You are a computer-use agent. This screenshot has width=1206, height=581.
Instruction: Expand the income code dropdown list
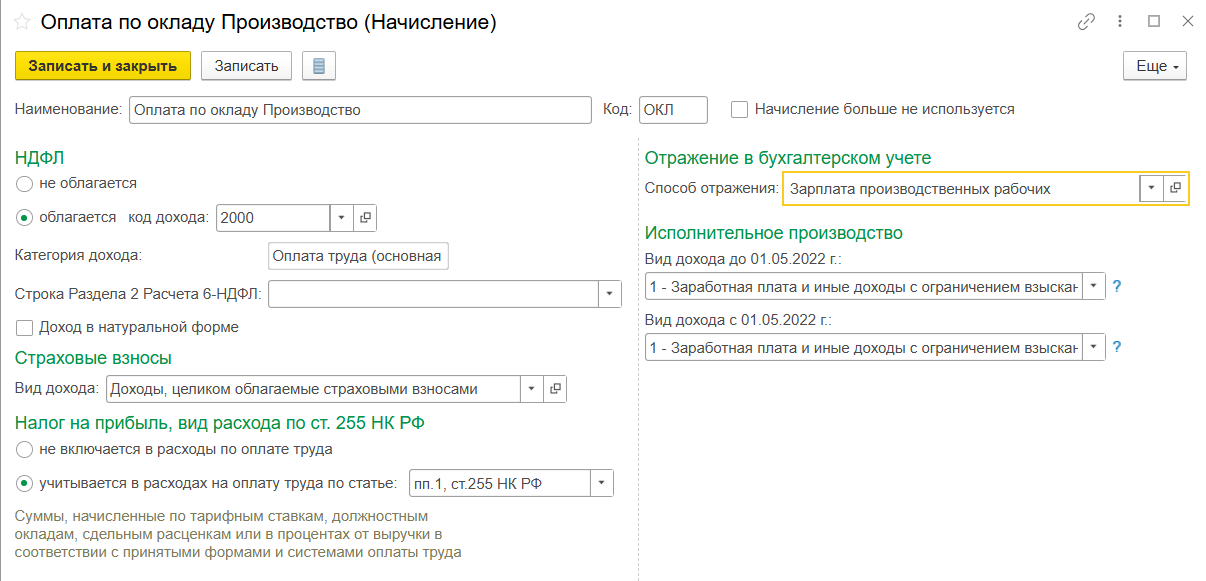pos(341,217)
